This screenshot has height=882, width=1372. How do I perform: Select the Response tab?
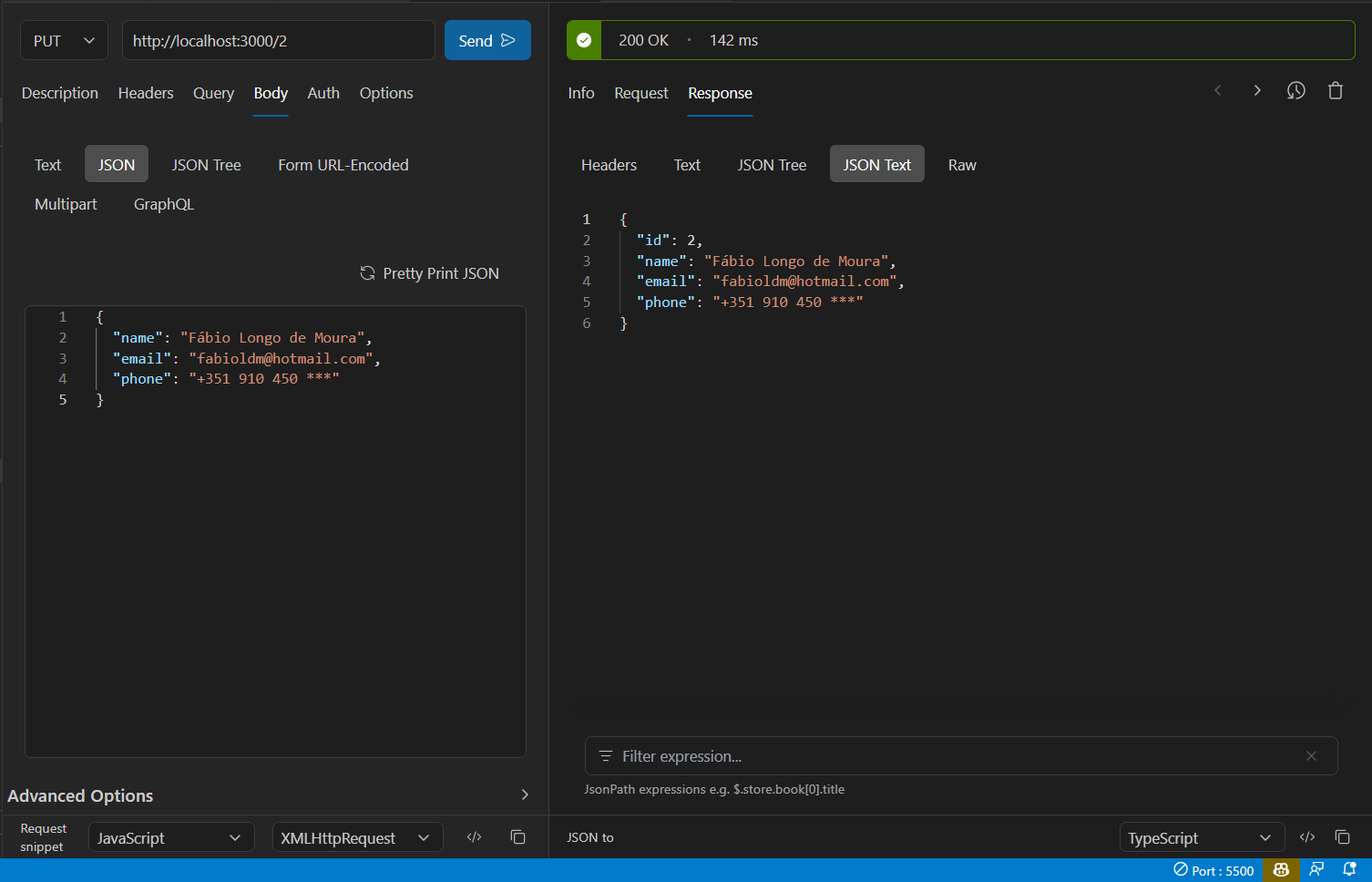pos(721,93)
